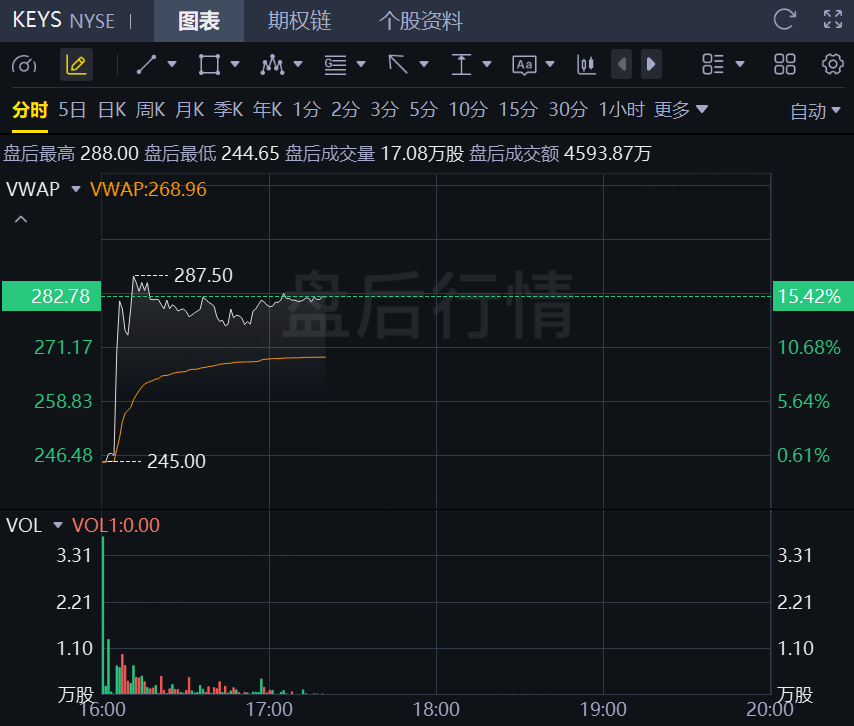Expand Fibonacci tool dropdown arrow

point(361,64)
